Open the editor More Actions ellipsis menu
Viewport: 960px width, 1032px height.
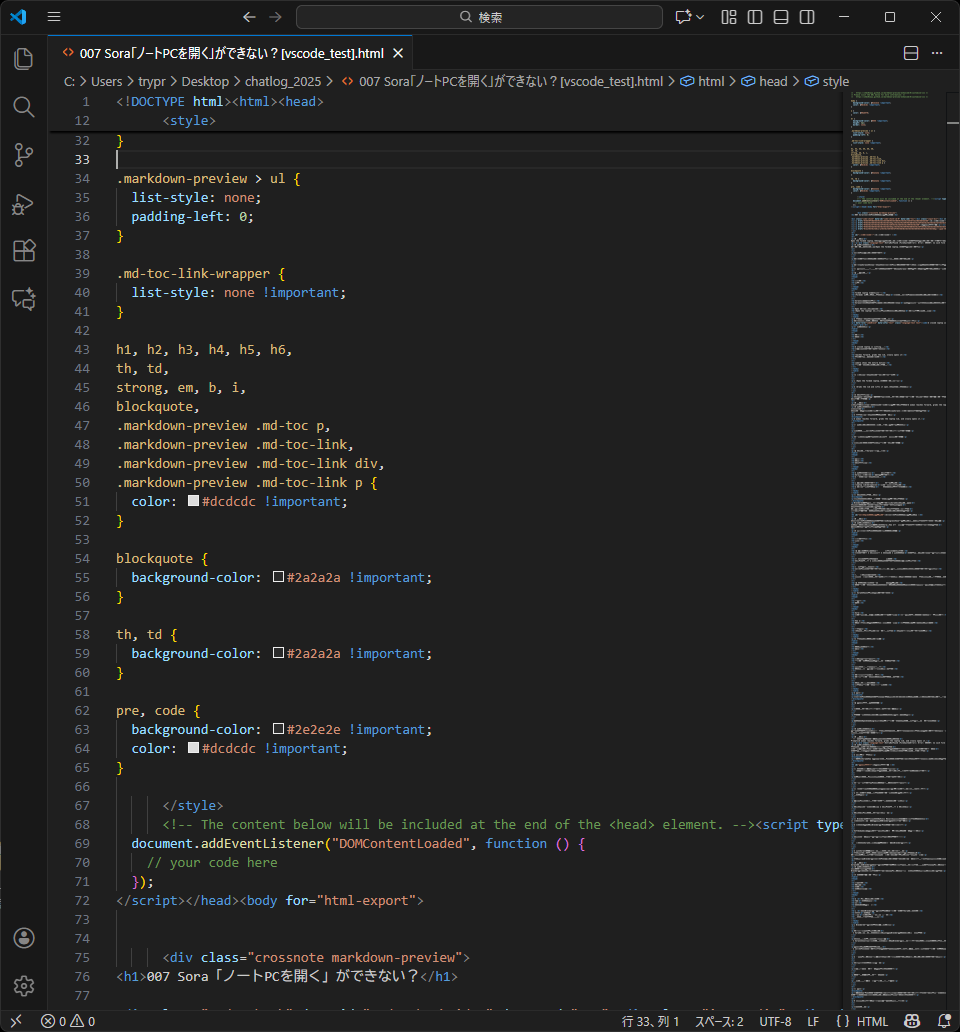coord(937,53)
